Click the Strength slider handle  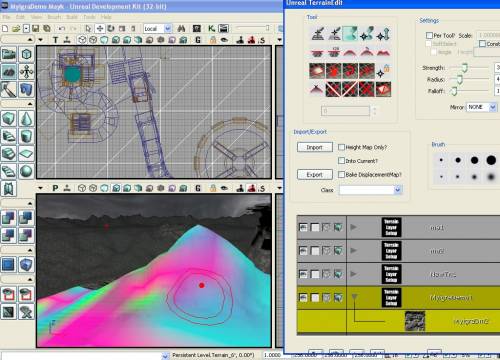click(x=464, y=68)
